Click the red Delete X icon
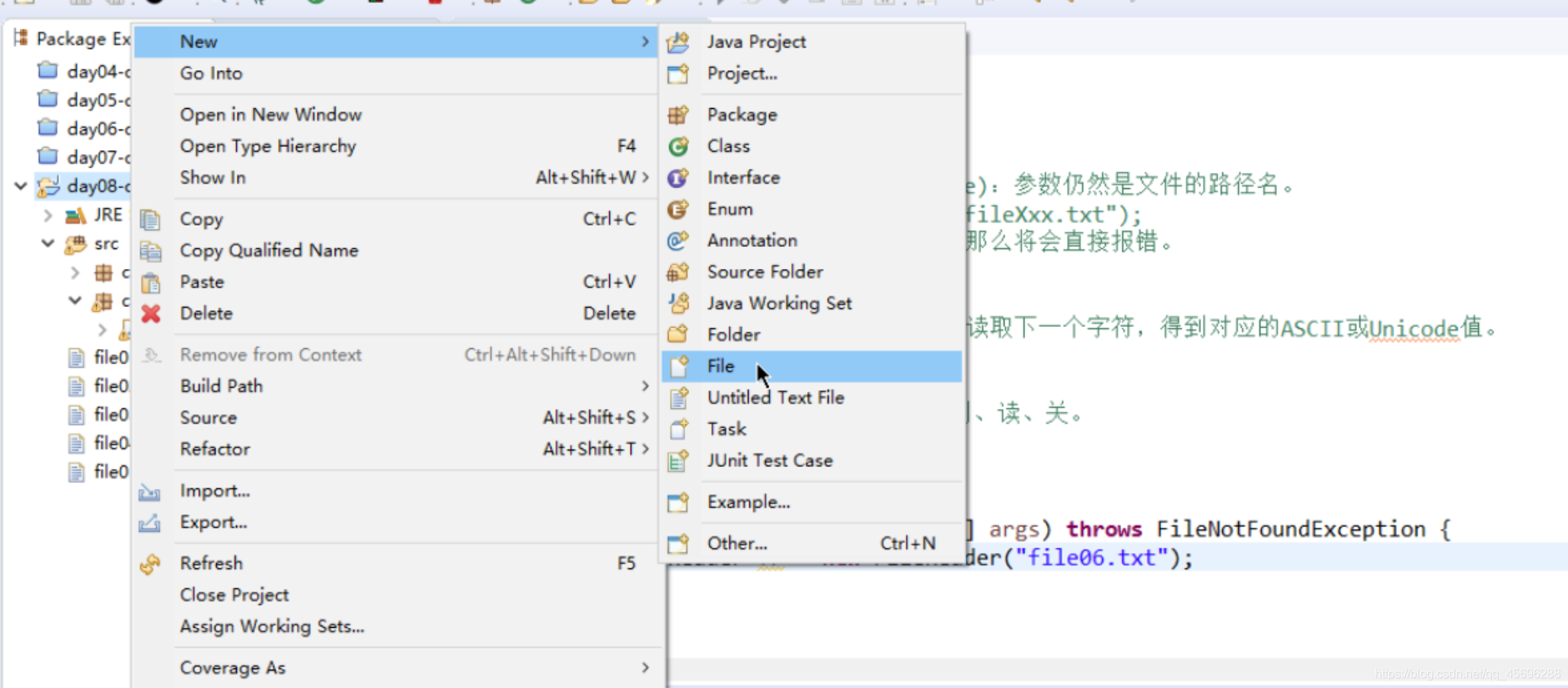Image resolution: width=1568 pixels, height=688 pixels. [151, 314]
